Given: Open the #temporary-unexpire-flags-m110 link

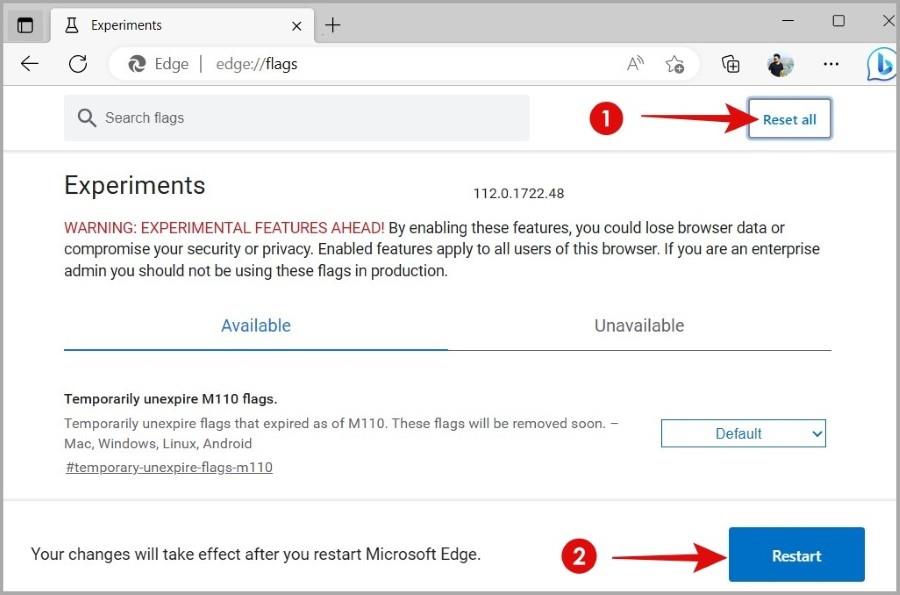Looking at the screenshot, I should coord(169,467).
